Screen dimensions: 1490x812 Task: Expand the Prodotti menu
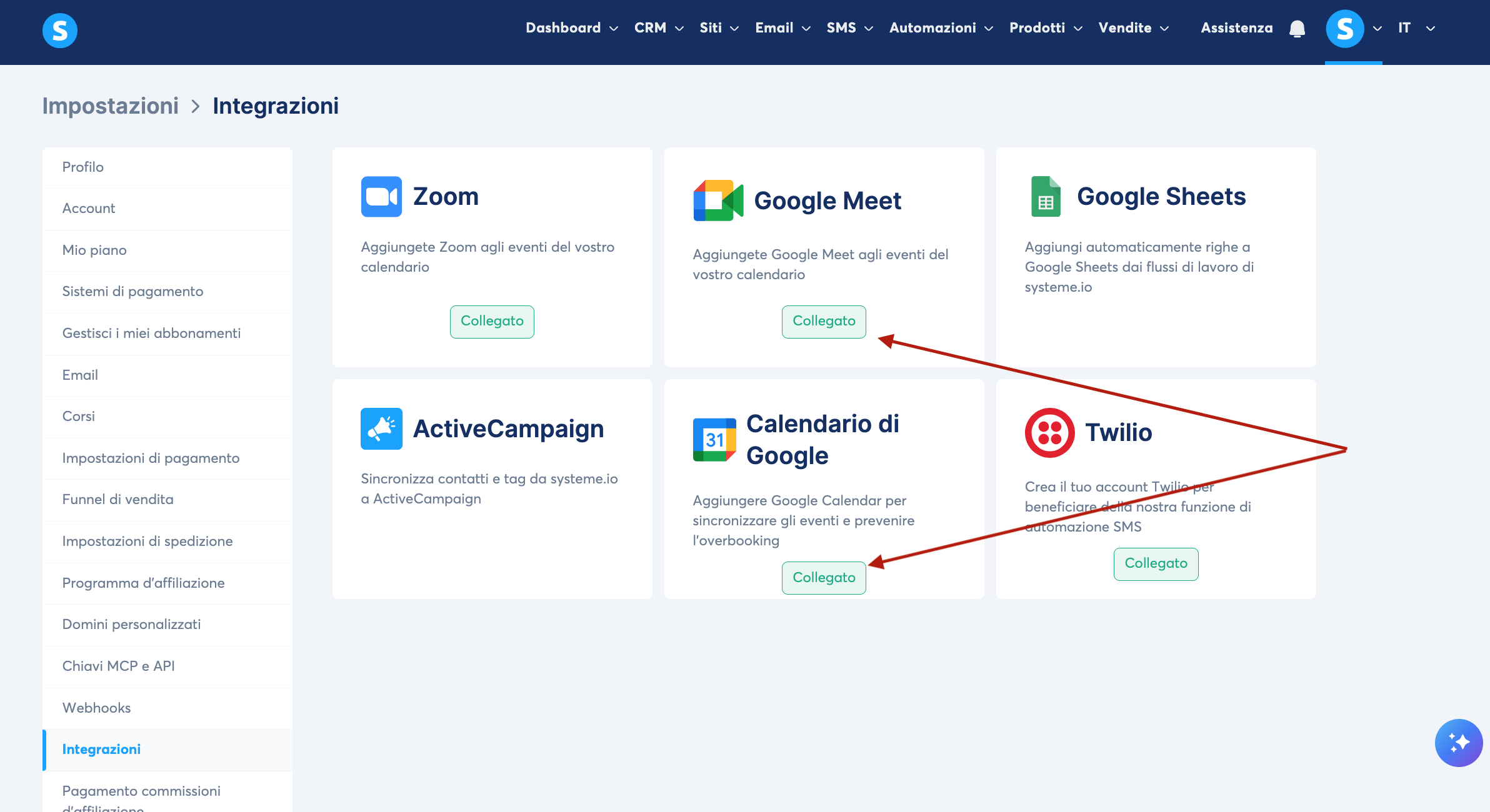point(1046,28)
